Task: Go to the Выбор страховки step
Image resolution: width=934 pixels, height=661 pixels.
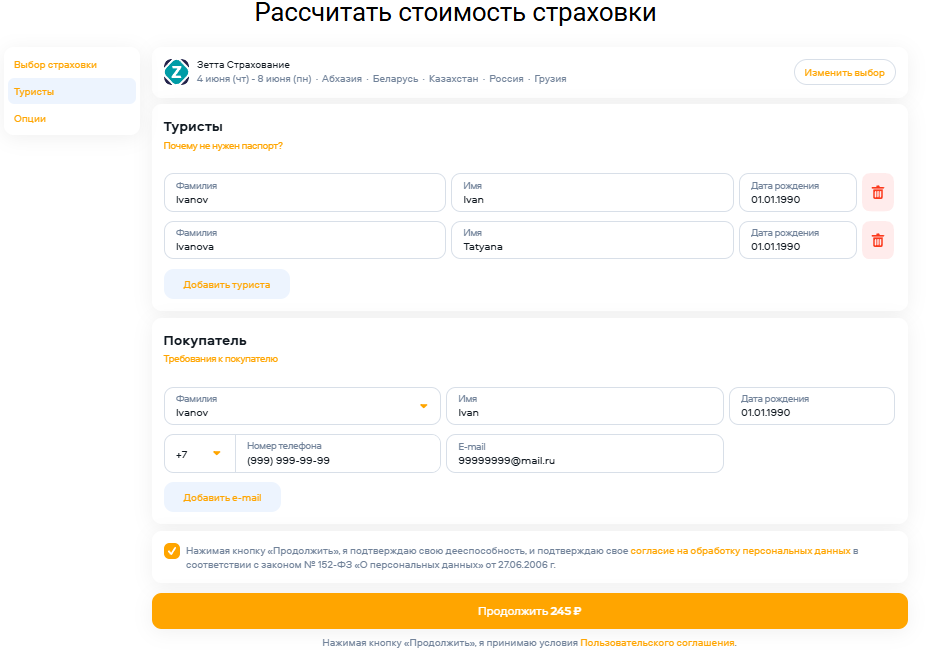Action: (56, 65)
